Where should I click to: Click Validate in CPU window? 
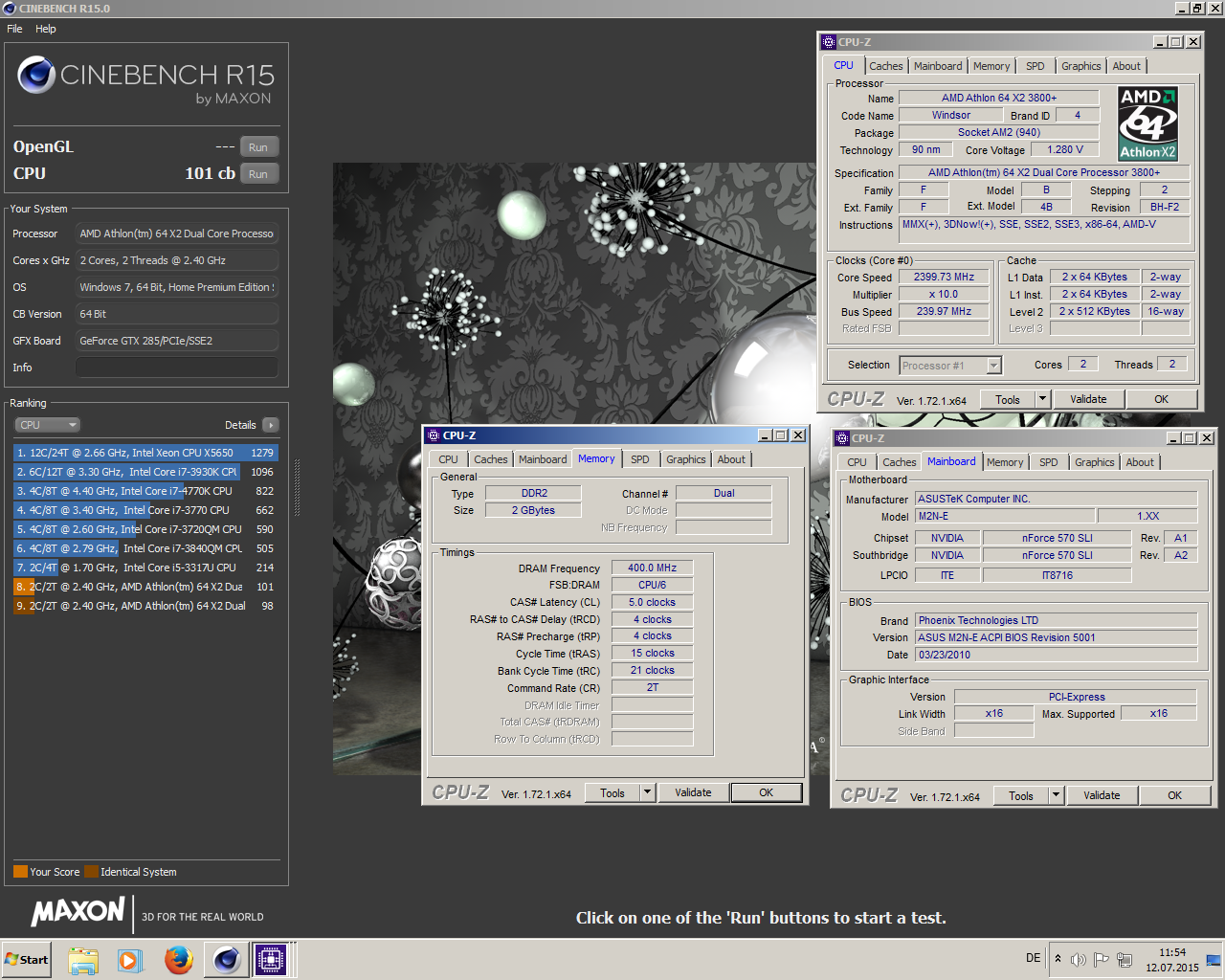click(x=1088, y=400)
